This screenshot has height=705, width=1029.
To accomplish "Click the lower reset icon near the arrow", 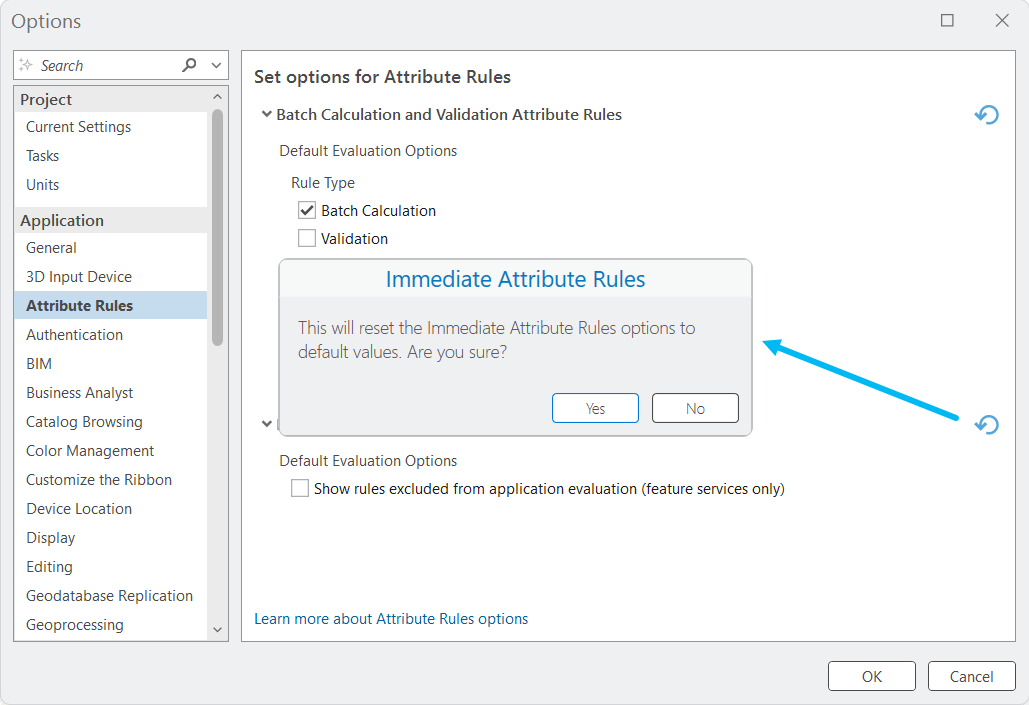I will click(986, 424).
